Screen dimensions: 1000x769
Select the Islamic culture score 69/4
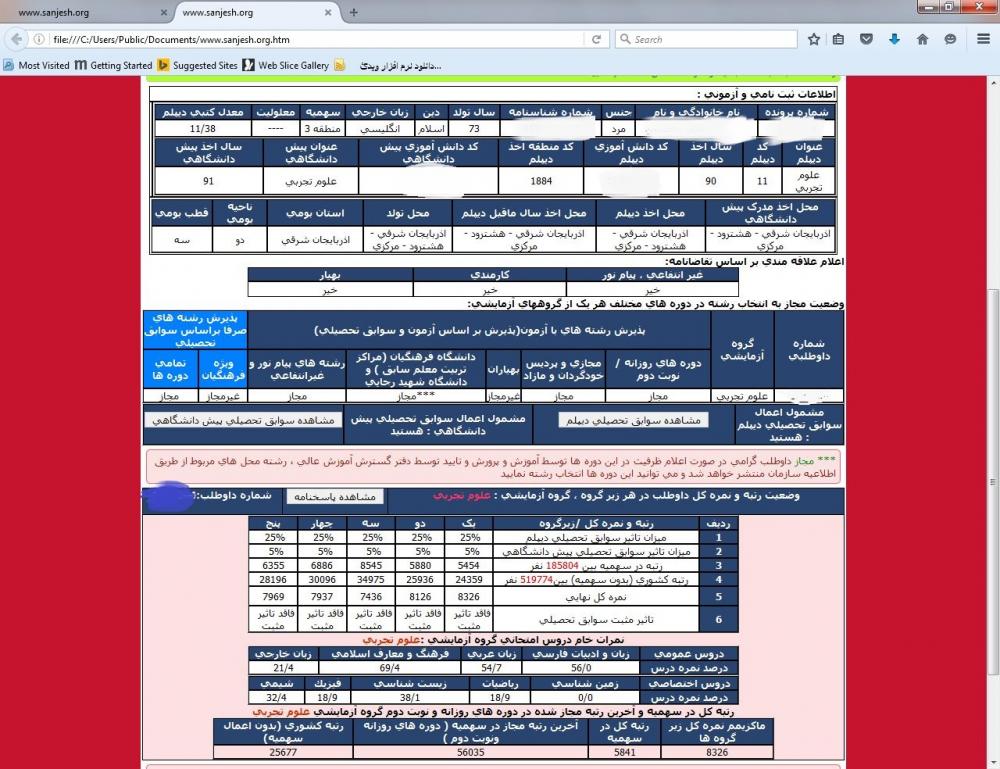pyautogui.click(x=390, y=668)
